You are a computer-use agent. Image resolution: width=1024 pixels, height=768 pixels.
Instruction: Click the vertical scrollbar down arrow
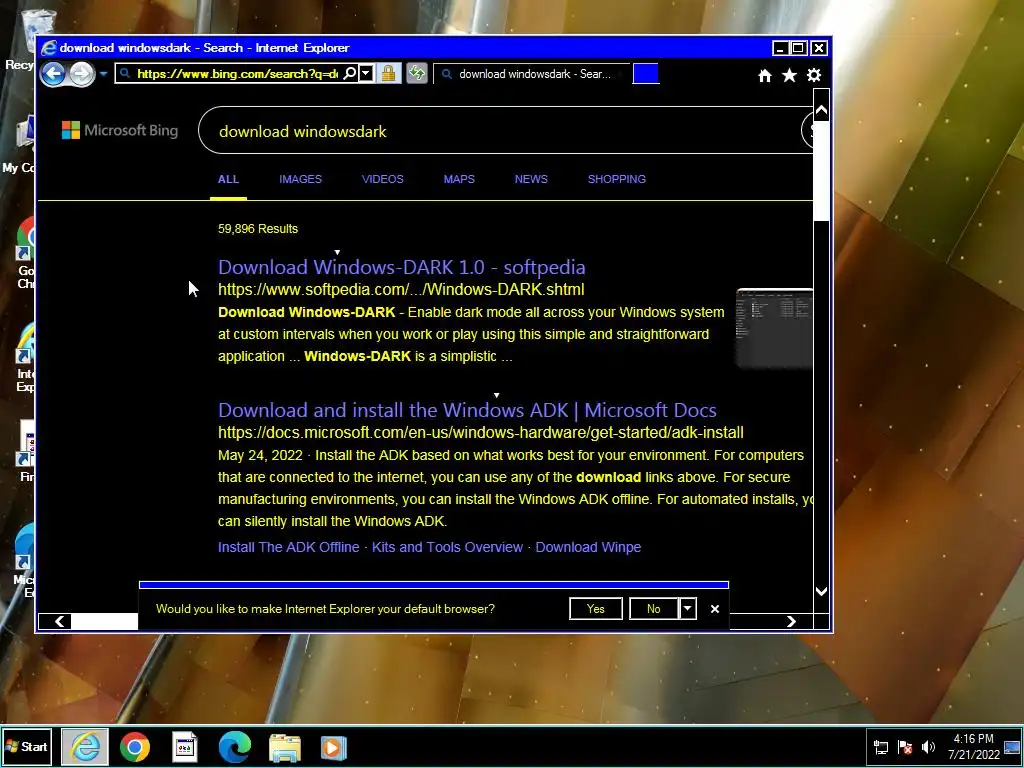(x=822, y=591)
